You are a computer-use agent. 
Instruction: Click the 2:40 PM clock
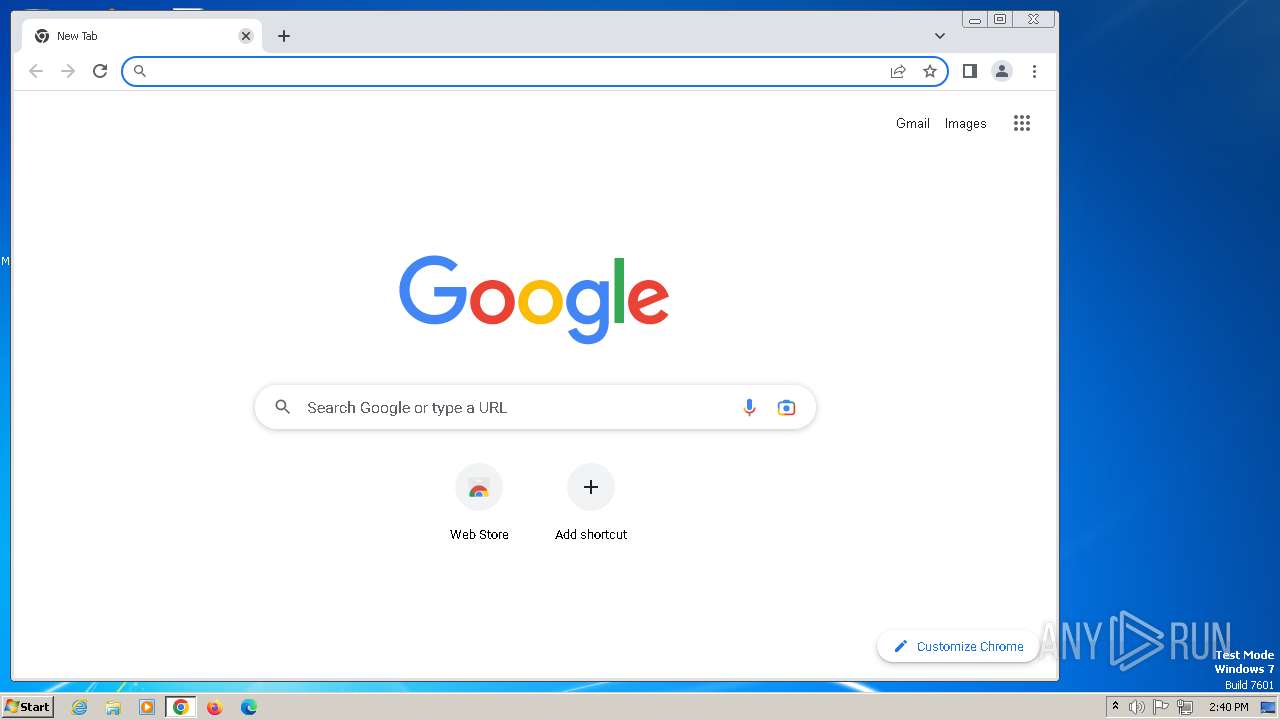coord(1228,707)
